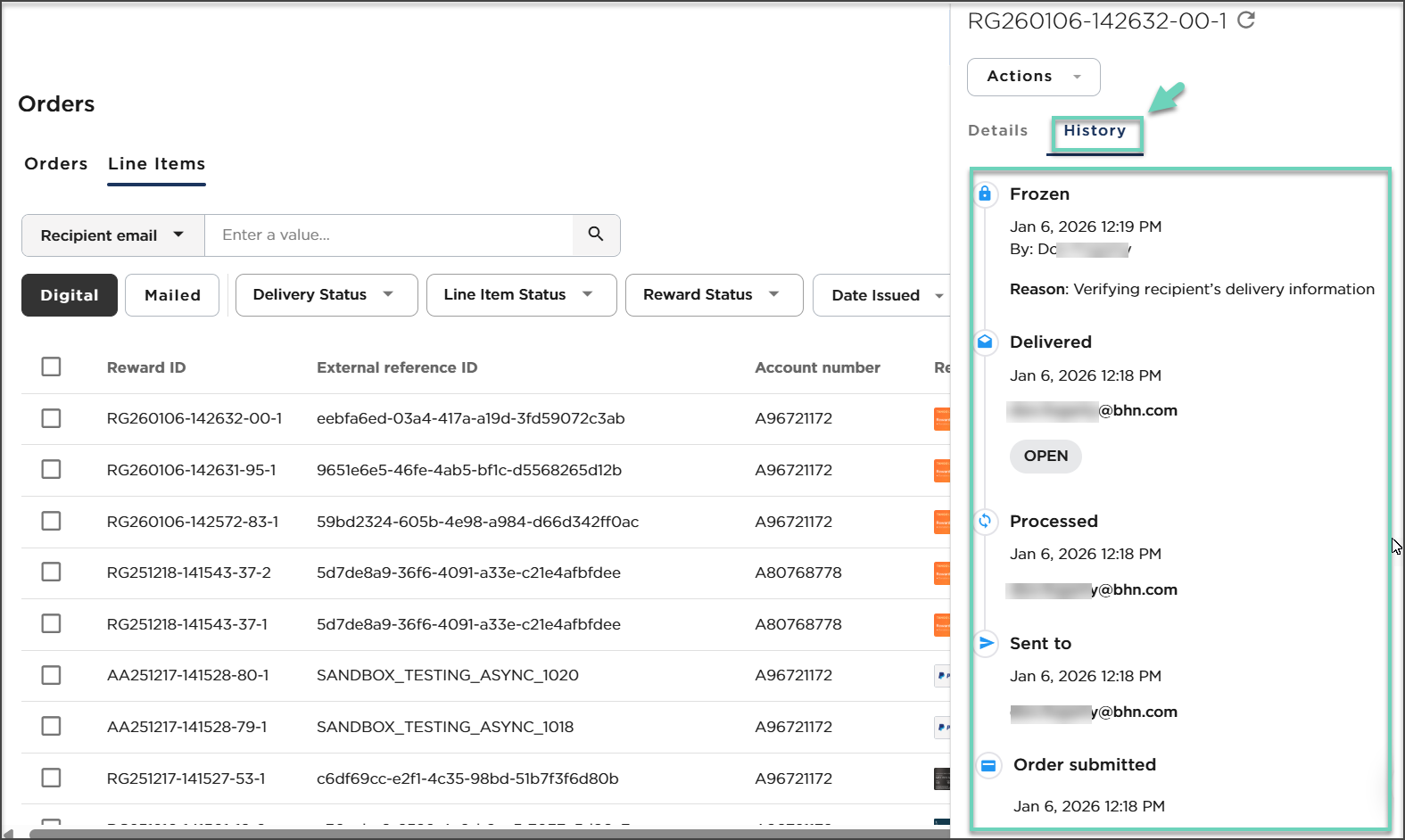The height and width of the screenshot is (840, 1405).
Task: Select checkbox for AA251217-141528-80-1 row
Action: tap(52, 675)
